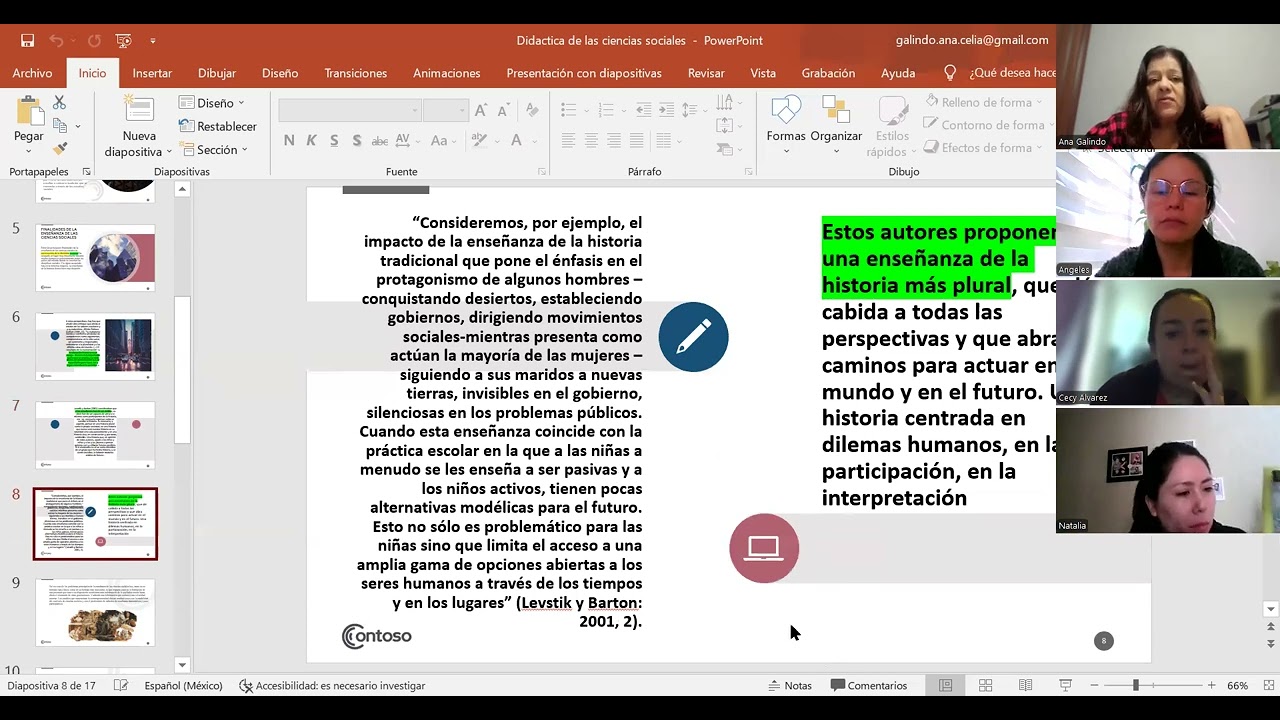Switch to Dibujar tab
This screenshot has height=720, width=1280.
[x=217, y=73]
